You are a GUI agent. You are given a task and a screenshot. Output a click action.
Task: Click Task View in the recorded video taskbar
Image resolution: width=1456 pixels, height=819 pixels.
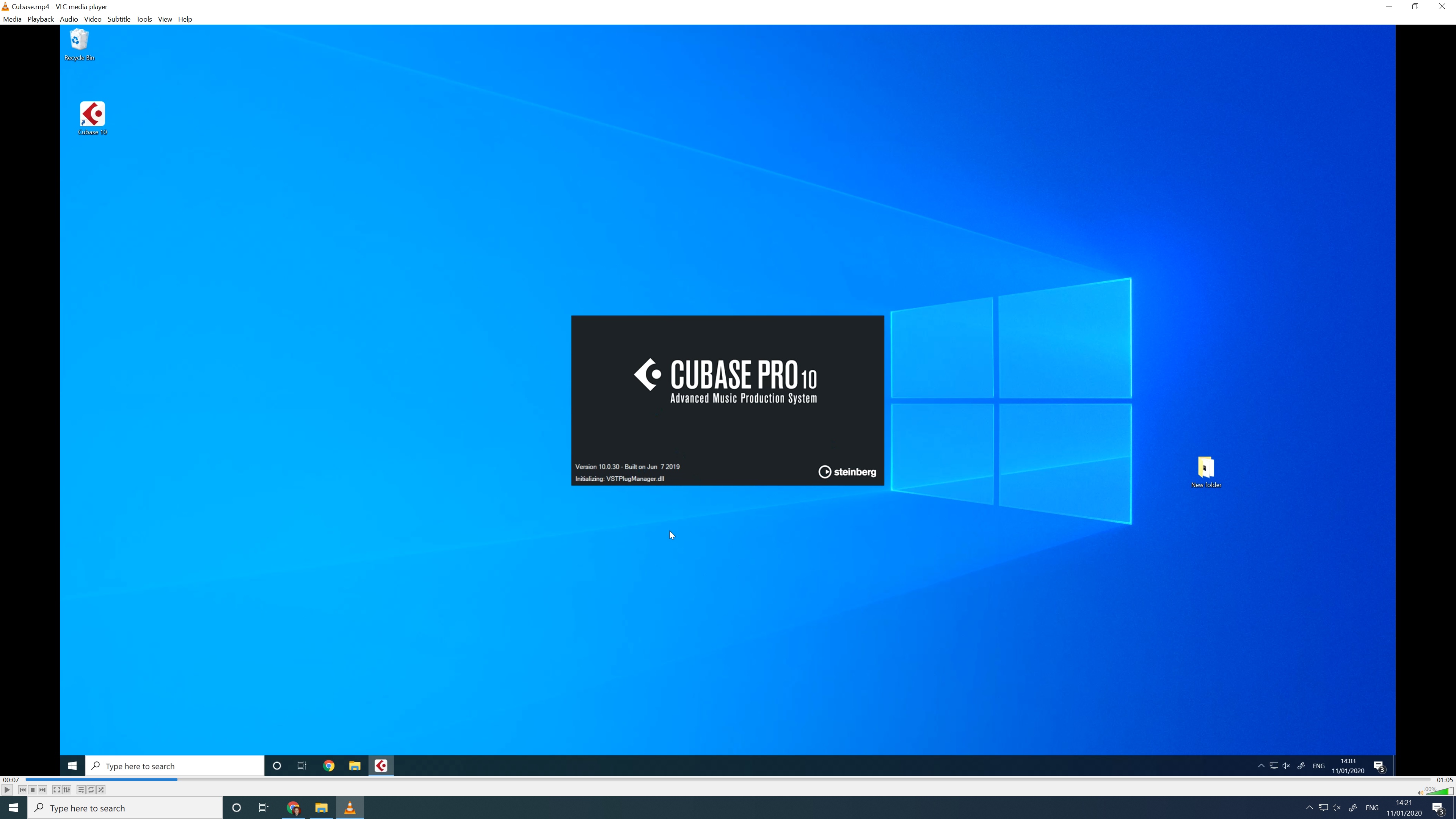tap(302, 766)
